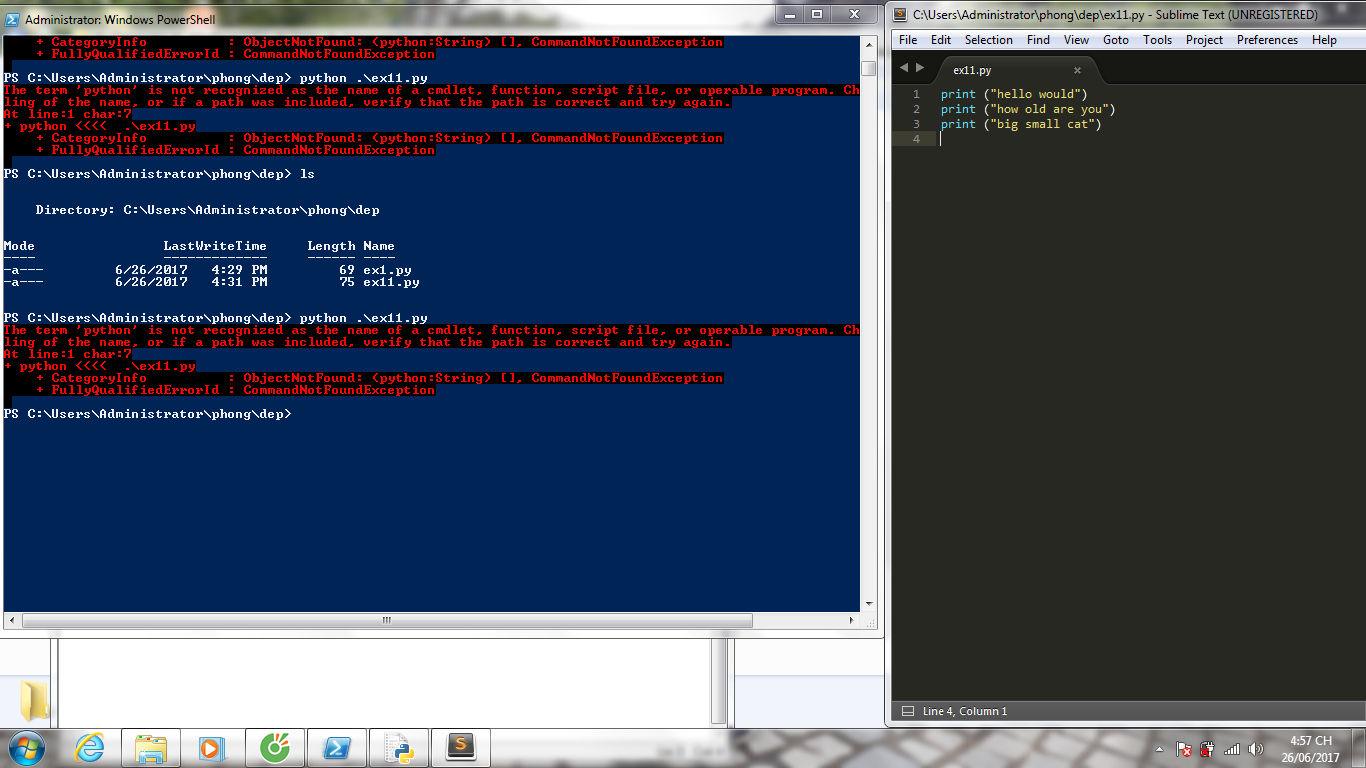The width and height of the screenshot is (1366, 768).
Task: Click Sublime's back navigation arrow
Action: click(903, 67)
